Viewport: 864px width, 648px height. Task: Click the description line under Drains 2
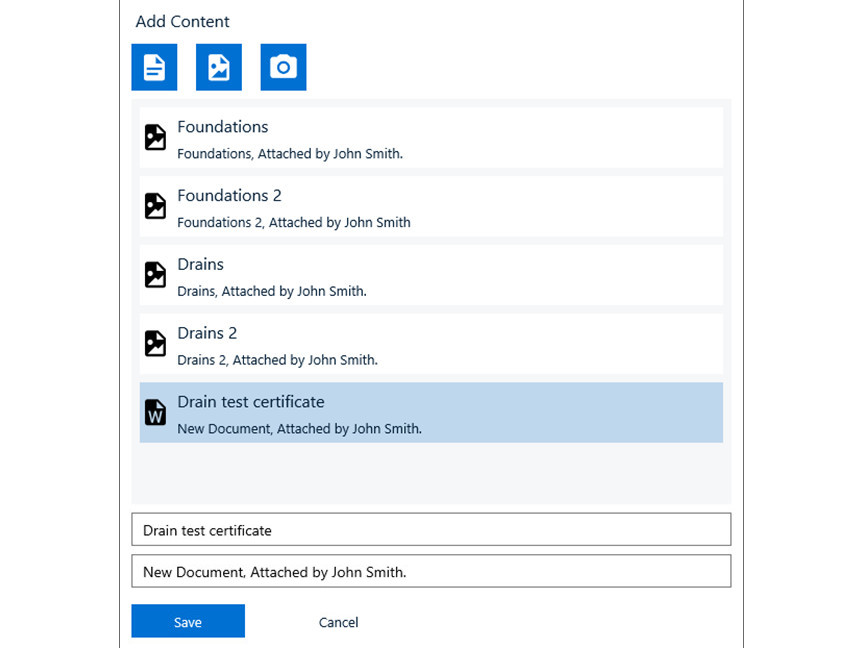tap(277, 360)
